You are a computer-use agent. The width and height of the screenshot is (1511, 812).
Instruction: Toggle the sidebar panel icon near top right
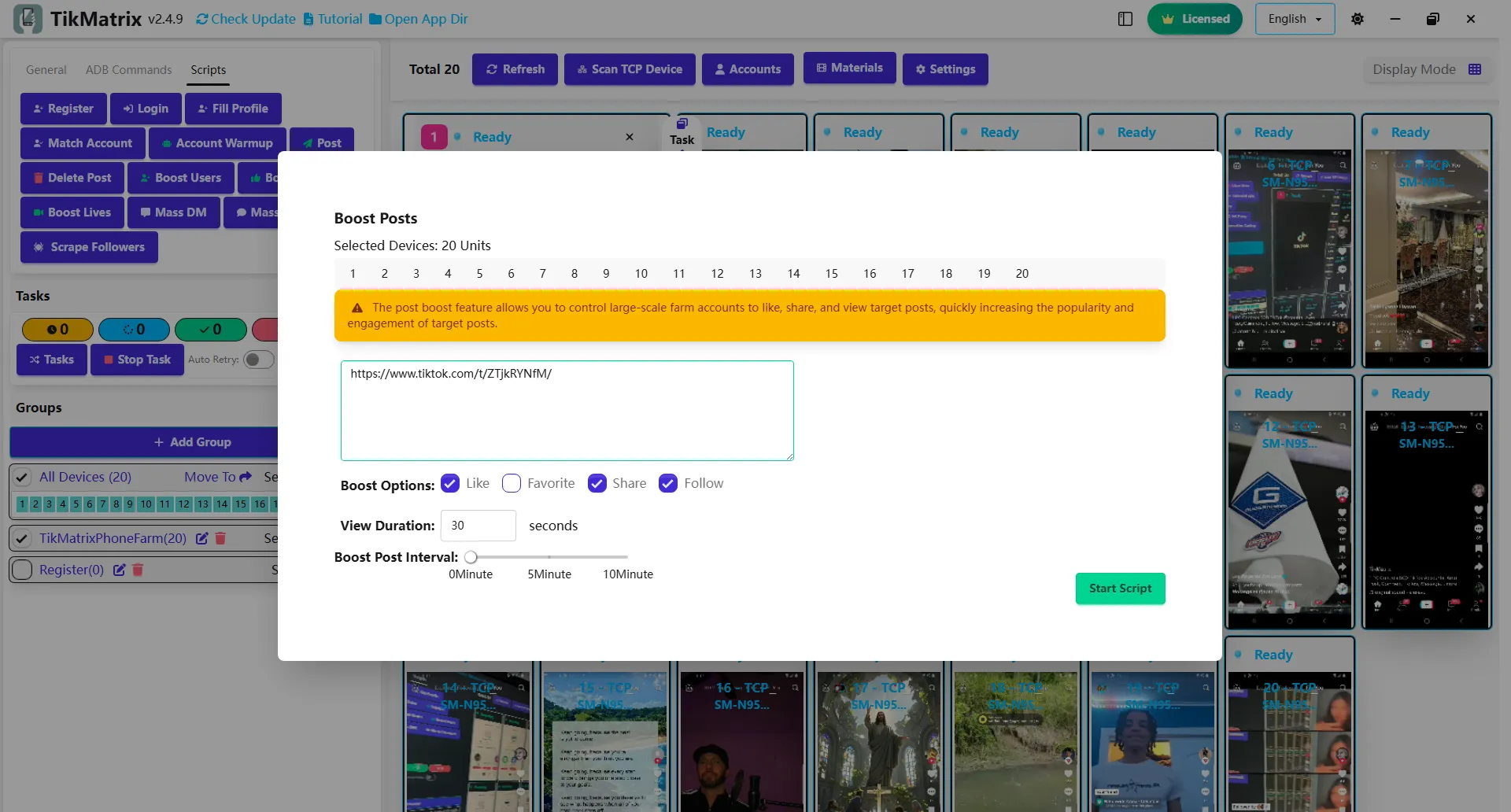point(1125,18)
